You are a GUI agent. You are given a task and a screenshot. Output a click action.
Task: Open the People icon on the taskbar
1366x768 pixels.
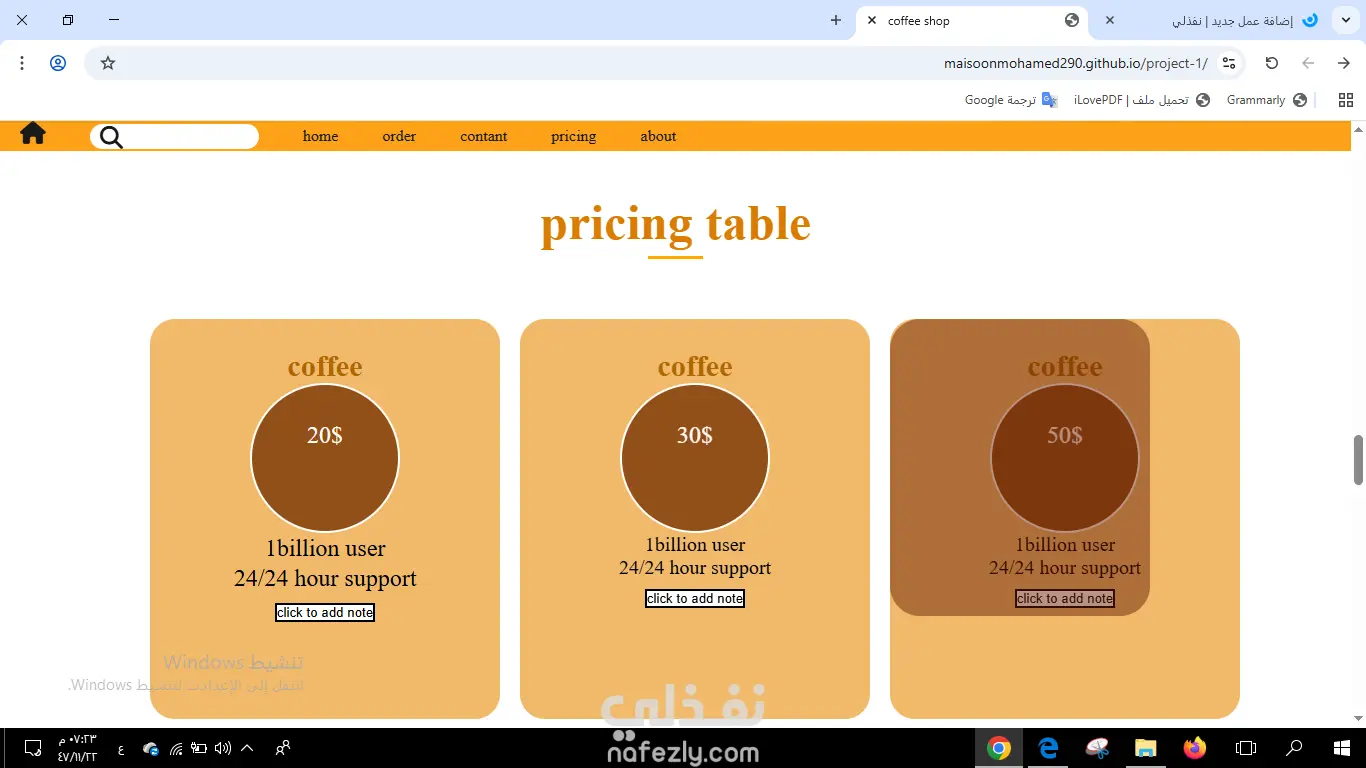tap(283, 747)
